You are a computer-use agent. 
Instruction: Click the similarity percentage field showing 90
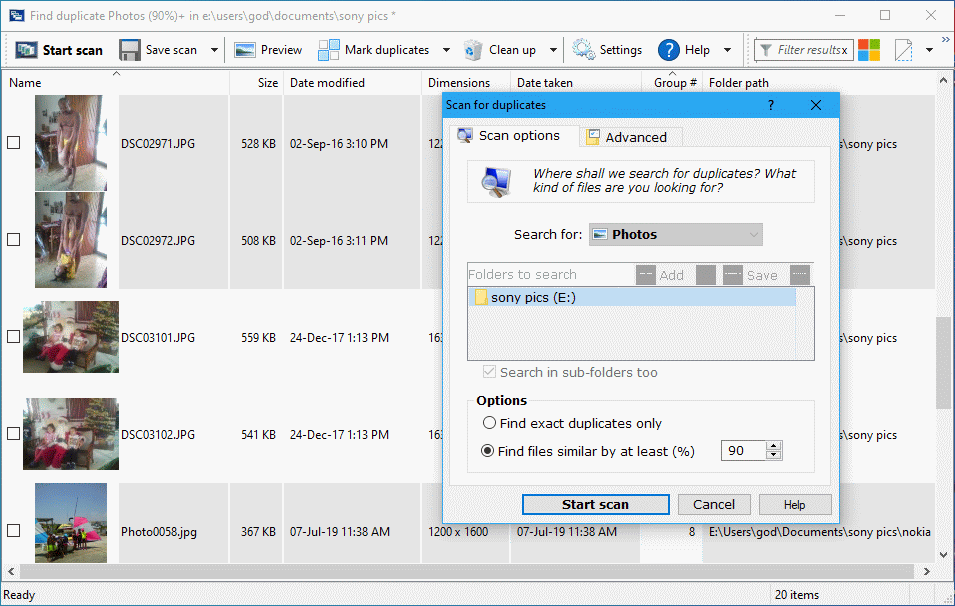pos(742,451)
